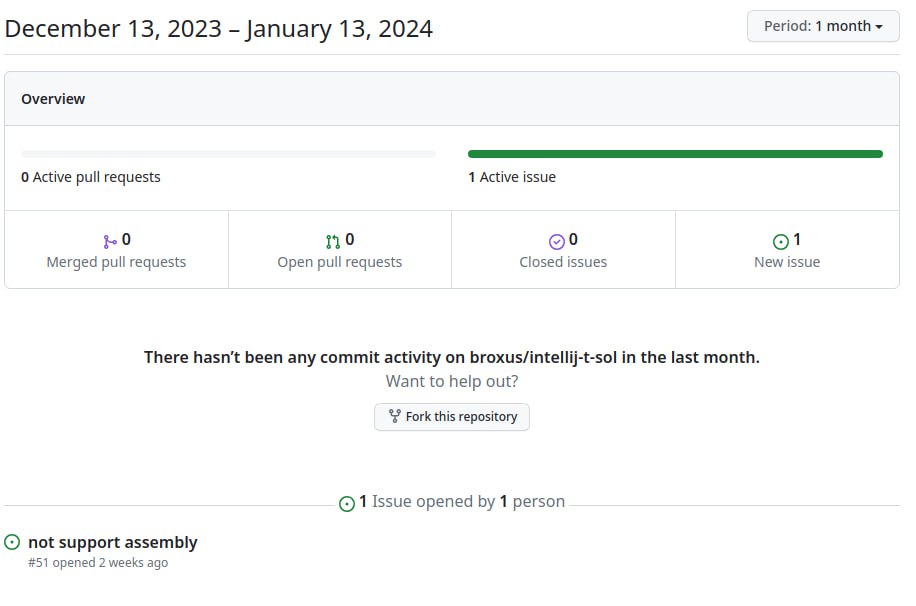Open the Period: 1 month dropdown
916x606 pixels.
coord(822,26)
